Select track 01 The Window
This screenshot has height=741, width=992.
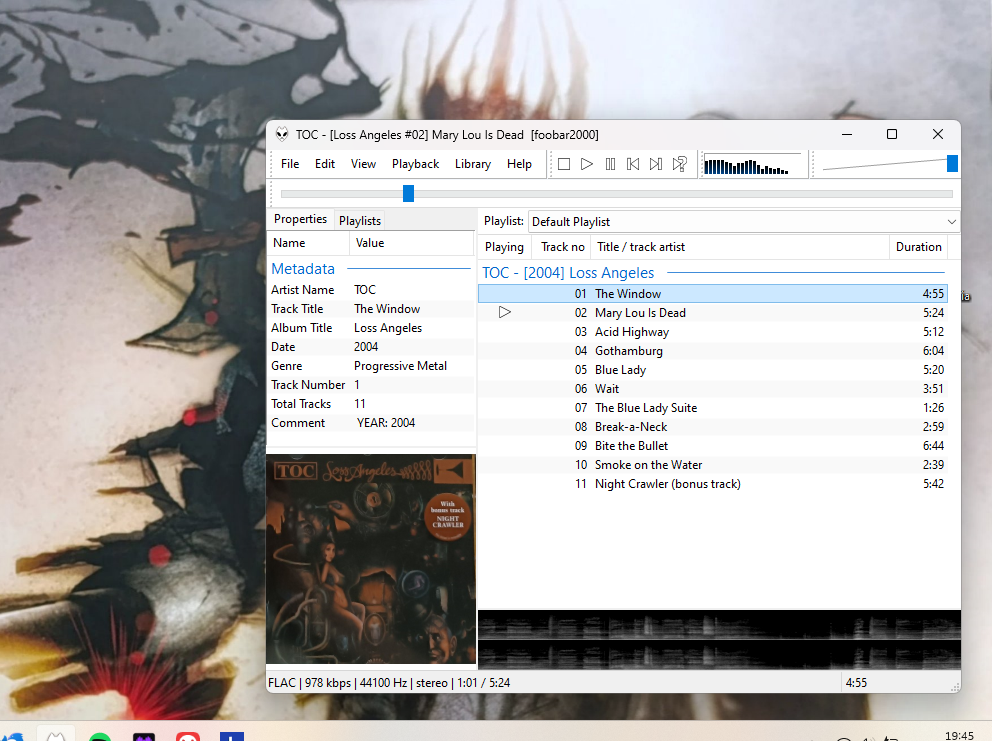[x=713, y=294]
